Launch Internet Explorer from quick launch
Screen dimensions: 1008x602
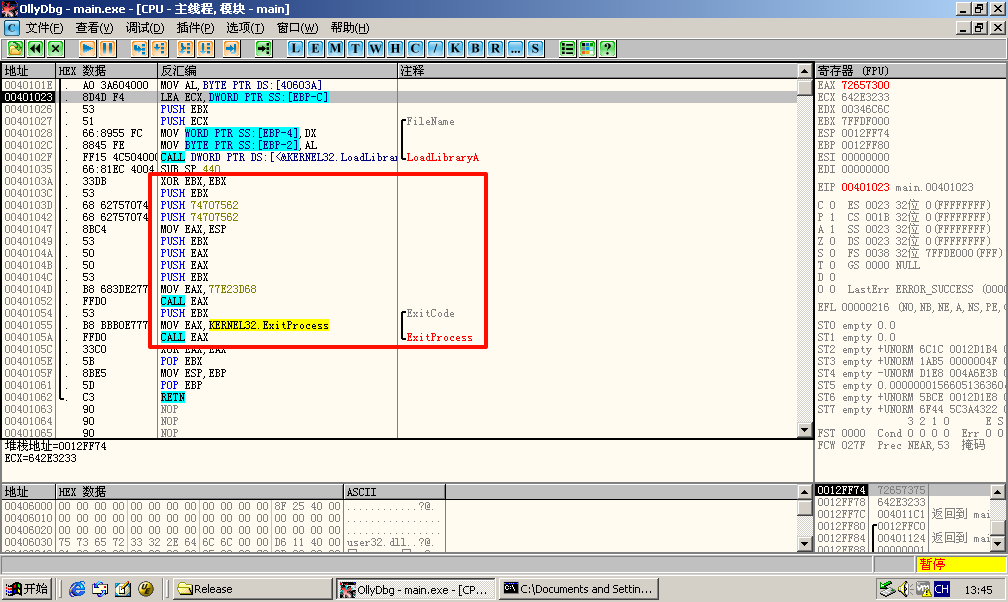[x=77, y=588]
